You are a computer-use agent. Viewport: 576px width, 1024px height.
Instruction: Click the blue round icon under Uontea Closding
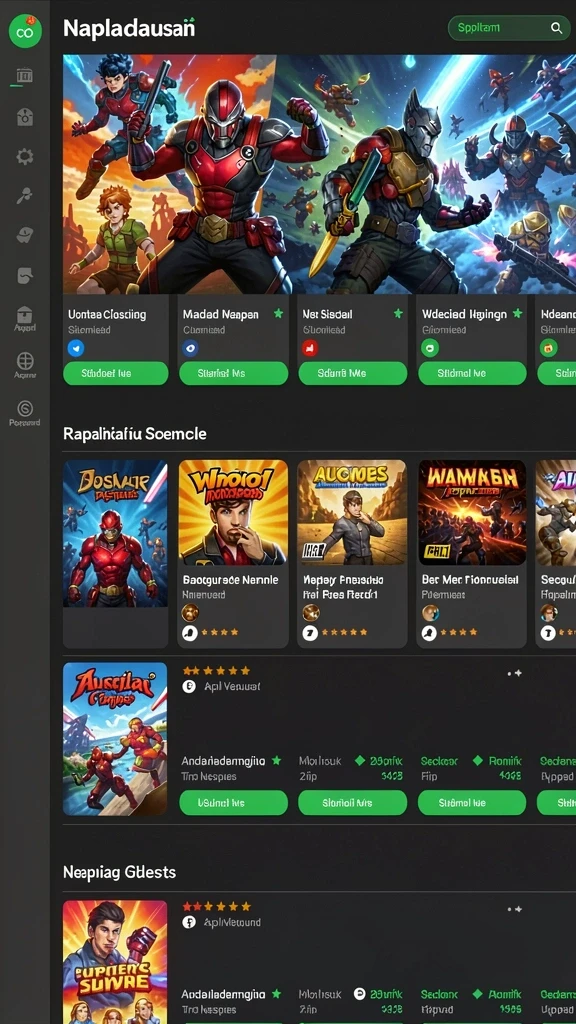(76, 348)
